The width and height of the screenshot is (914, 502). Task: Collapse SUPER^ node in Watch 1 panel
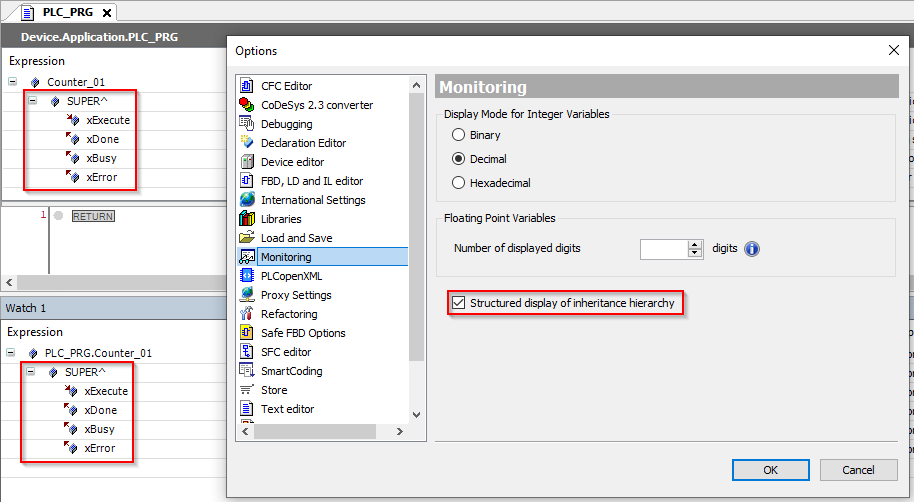click(31, 372)
